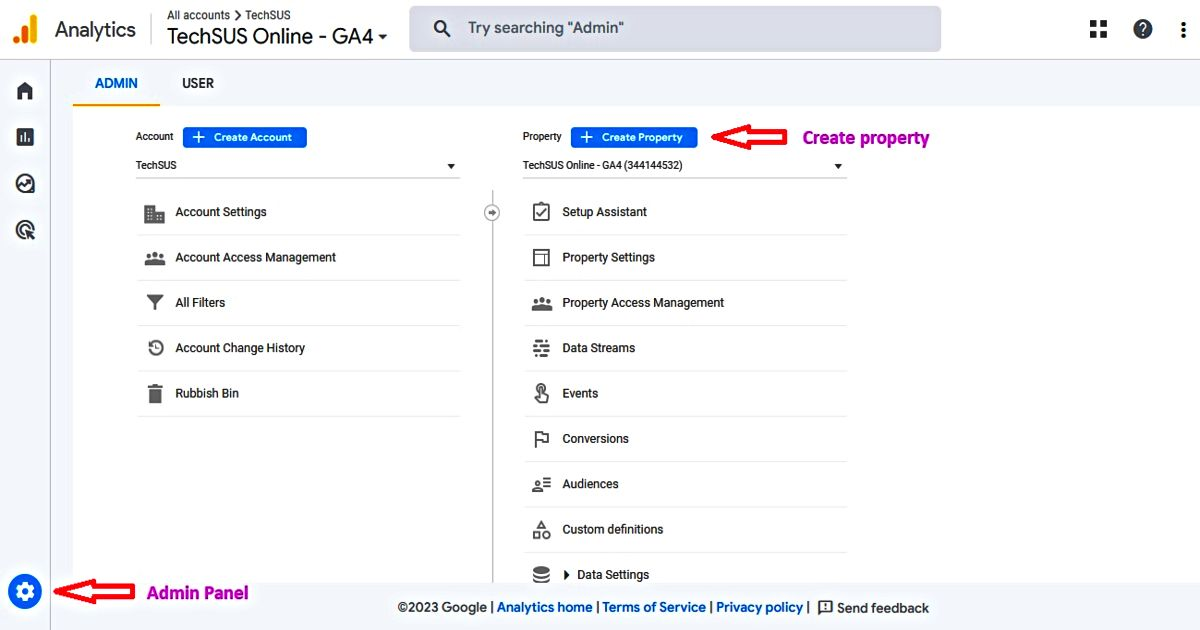Click the Conversions flag icon
Viewport: 1200px width, 630px height.
[x=541, y=439]
